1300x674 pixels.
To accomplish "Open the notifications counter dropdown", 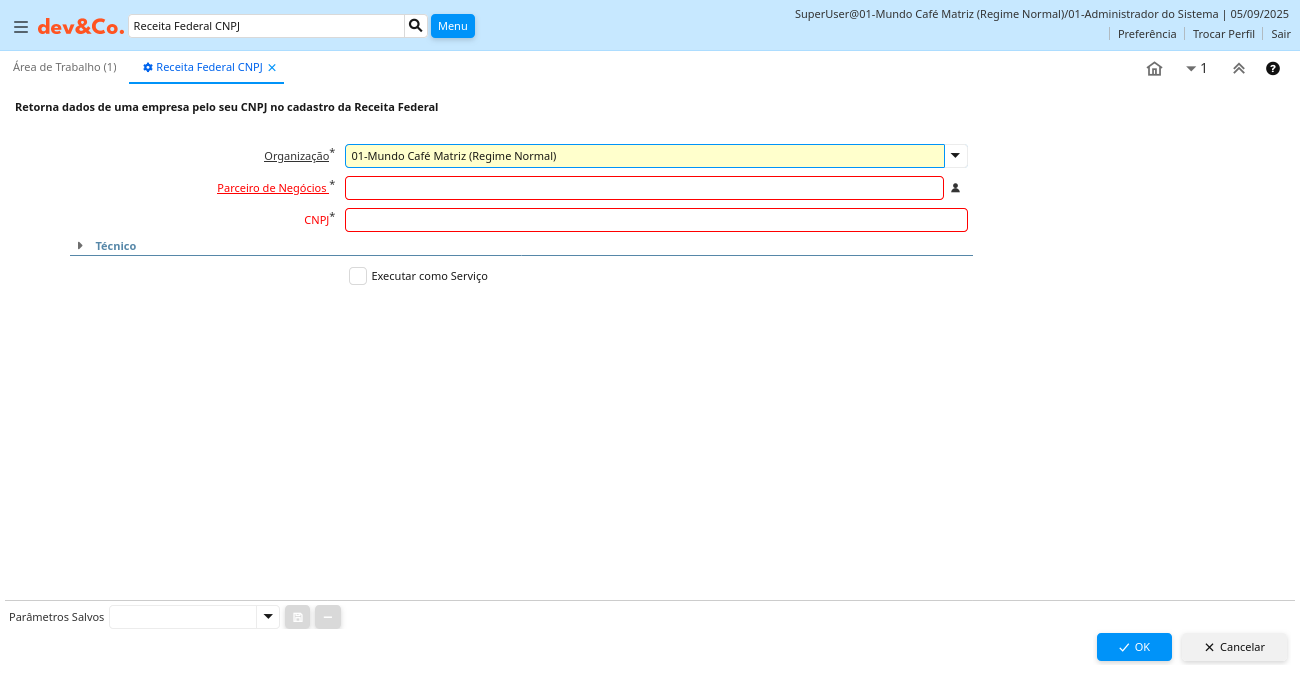I will click(x=1196, y=69).
